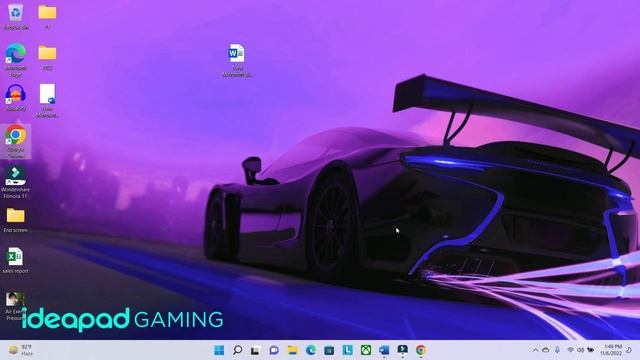This screenshot has height=360, width=640.
Task: Expand hidden system tray icons chevron
Action: tap(535, 350)
